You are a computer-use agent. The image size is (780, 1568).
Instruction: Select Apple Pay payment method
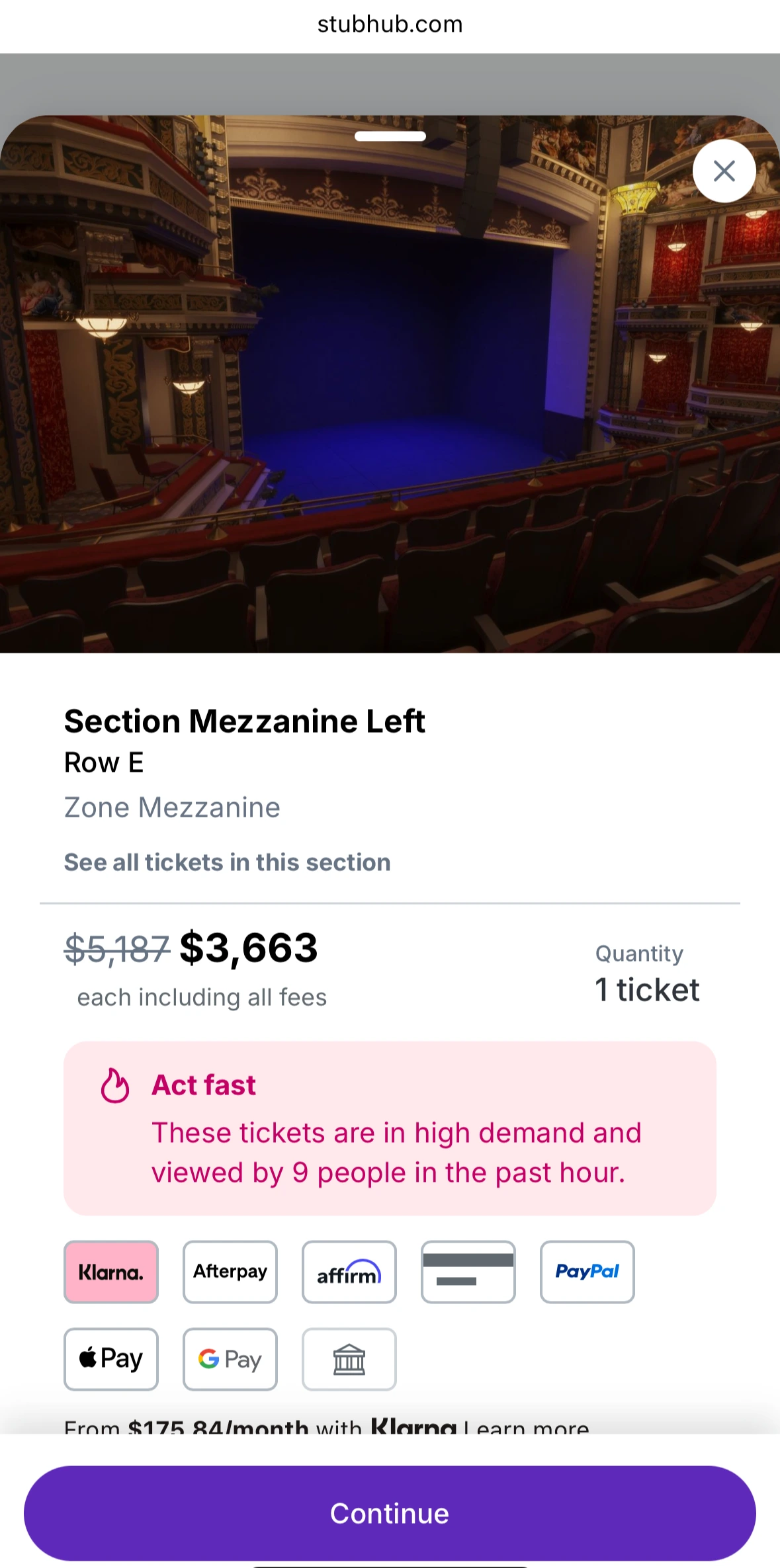tap(110, 1358)
